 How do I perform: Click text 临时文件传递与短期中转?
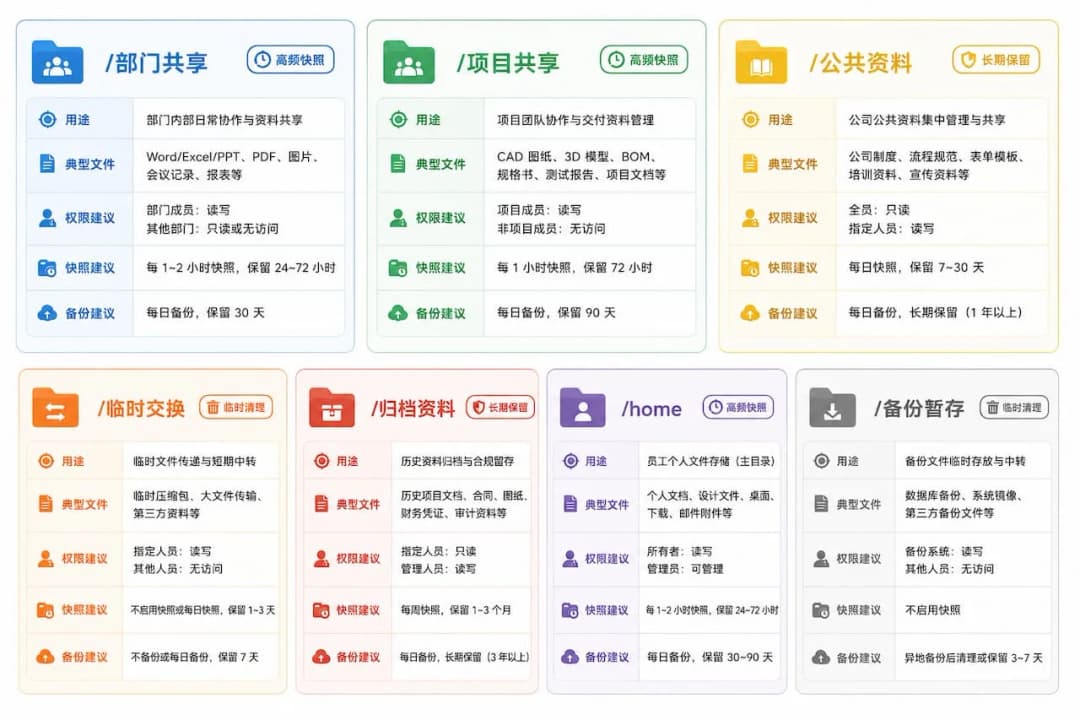194,461
